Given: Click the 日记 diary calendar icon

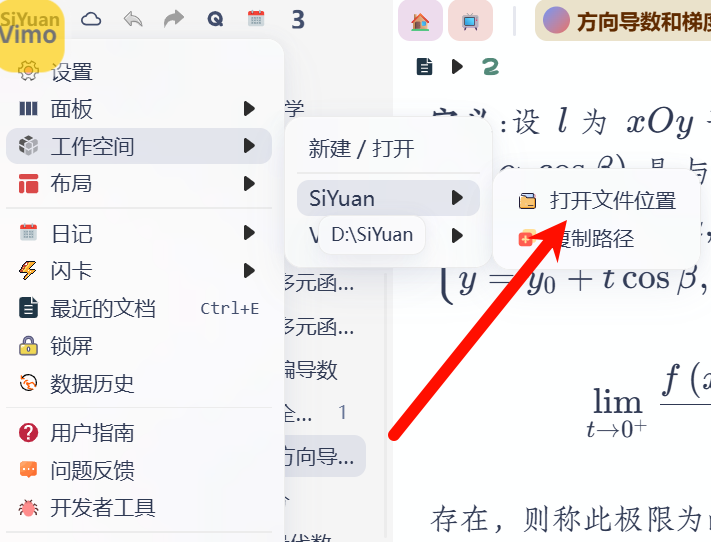Looking at the screenshot, I should click(28, 233).
